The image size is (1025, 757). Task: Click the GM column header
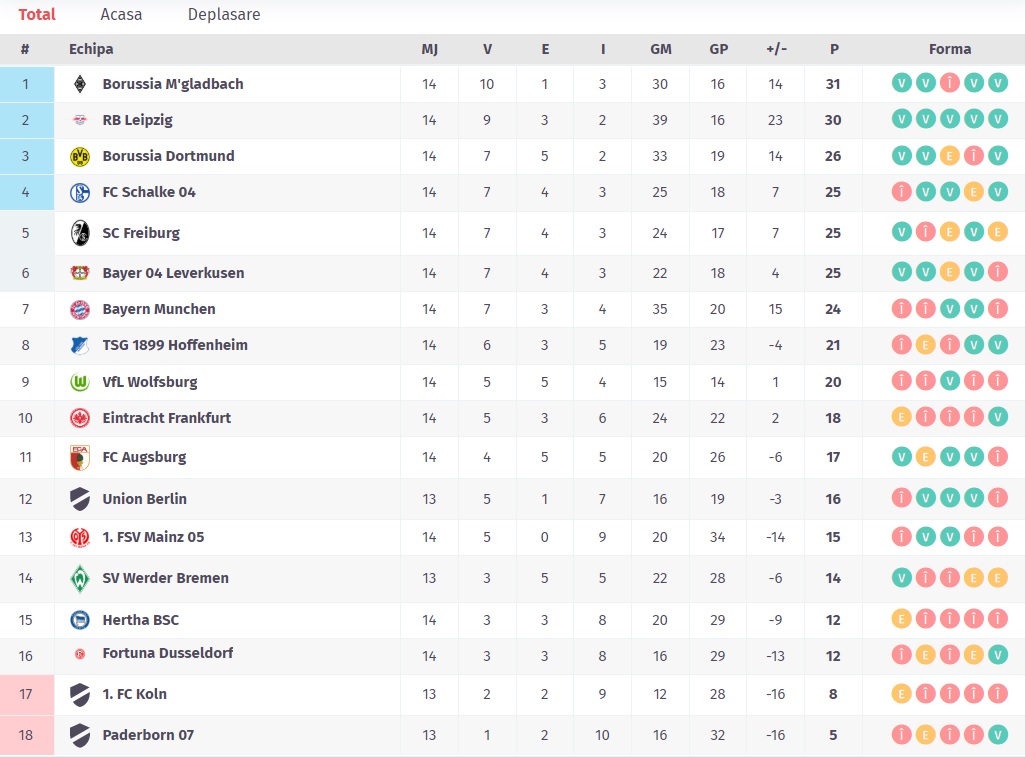[661, 49]
